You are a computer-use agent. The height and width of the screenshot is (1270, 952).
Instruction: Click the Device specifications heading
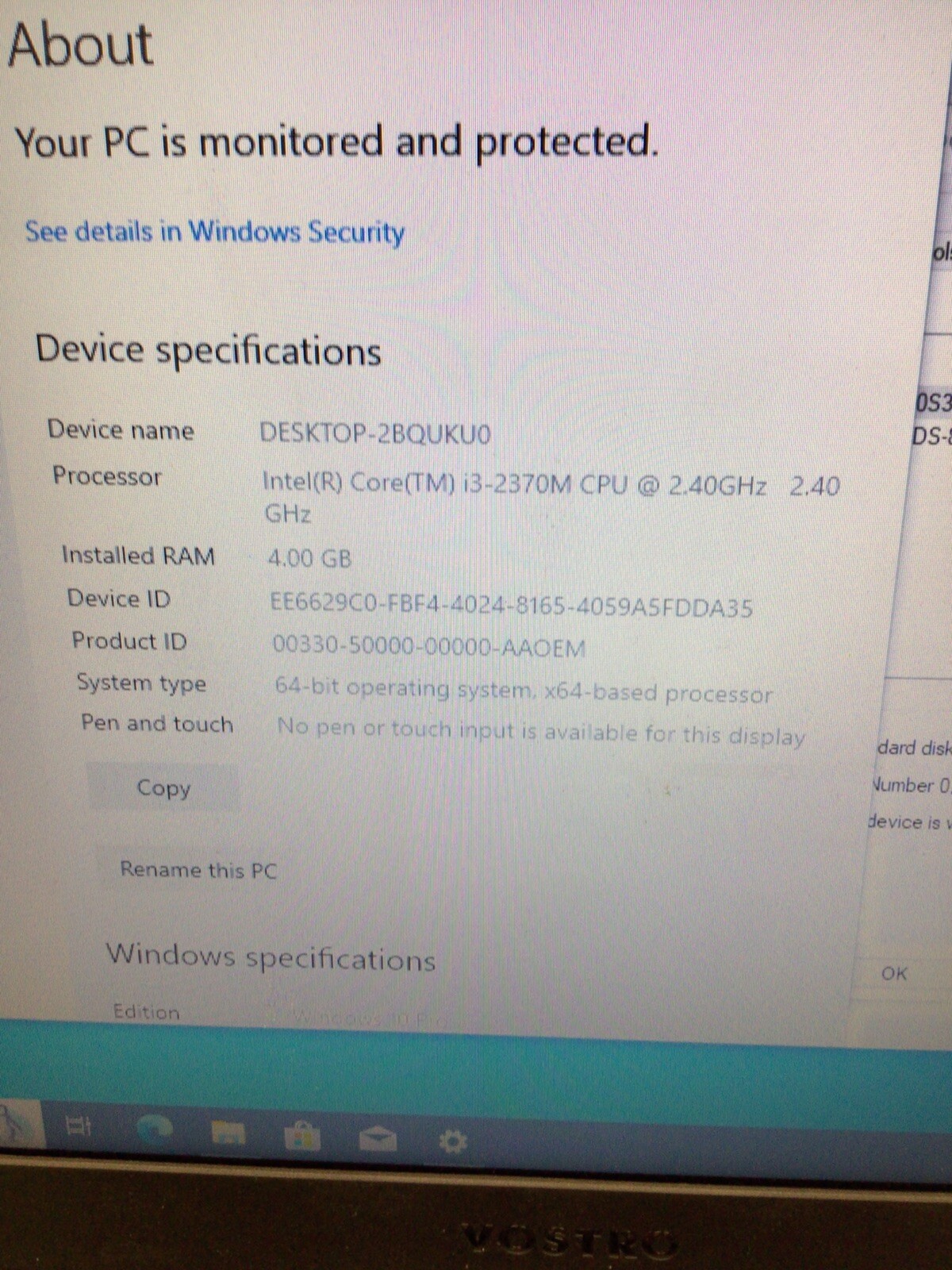point(208,349)
